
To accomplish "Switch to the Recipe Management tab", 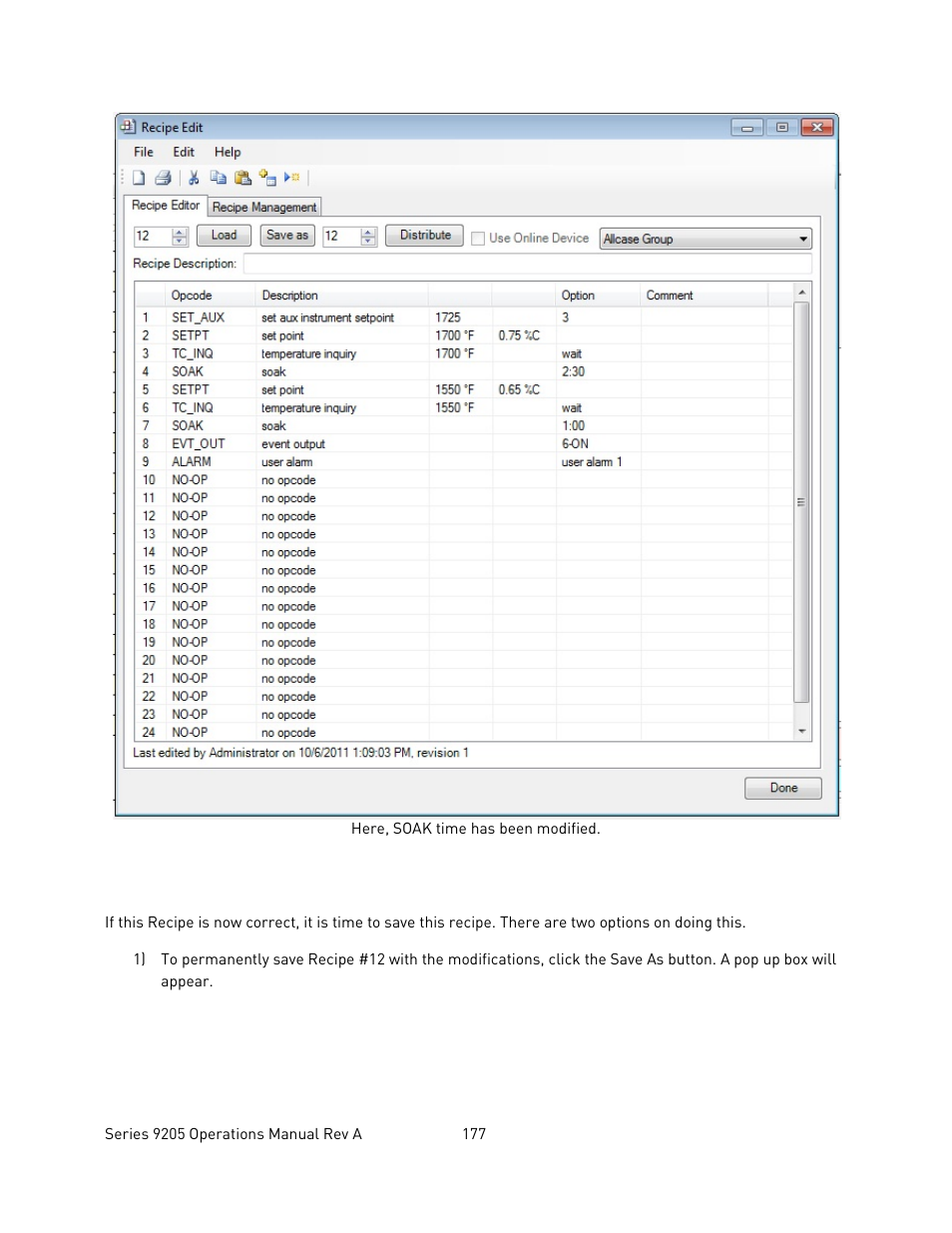I will pos(264,207).
